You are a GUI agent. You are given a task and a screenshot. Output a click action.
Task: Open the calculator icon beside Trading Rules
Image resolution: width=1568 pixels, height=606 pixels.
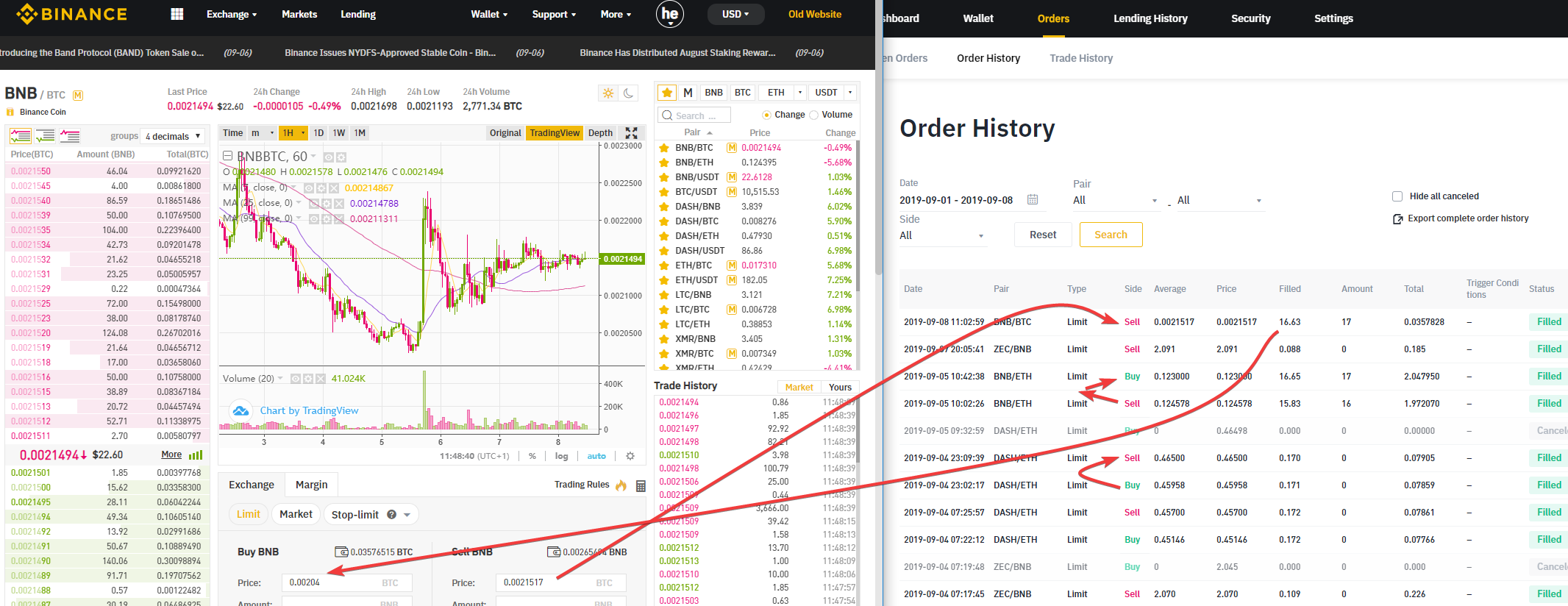641,485
